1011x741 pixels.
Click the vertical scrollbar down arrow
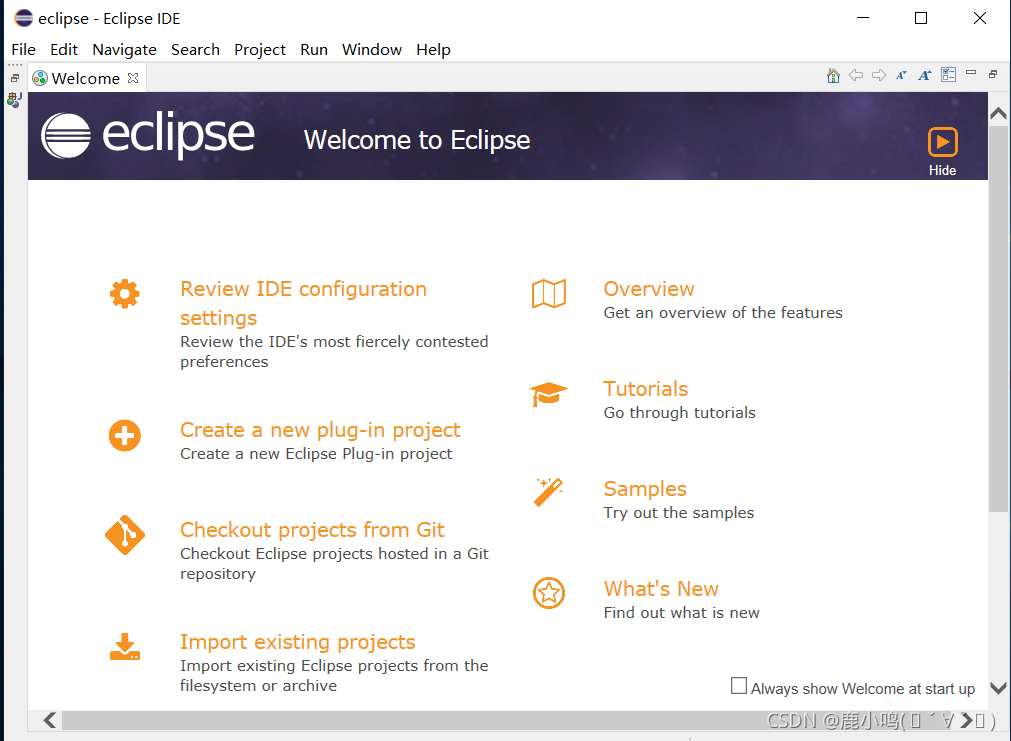pos(998,688)
